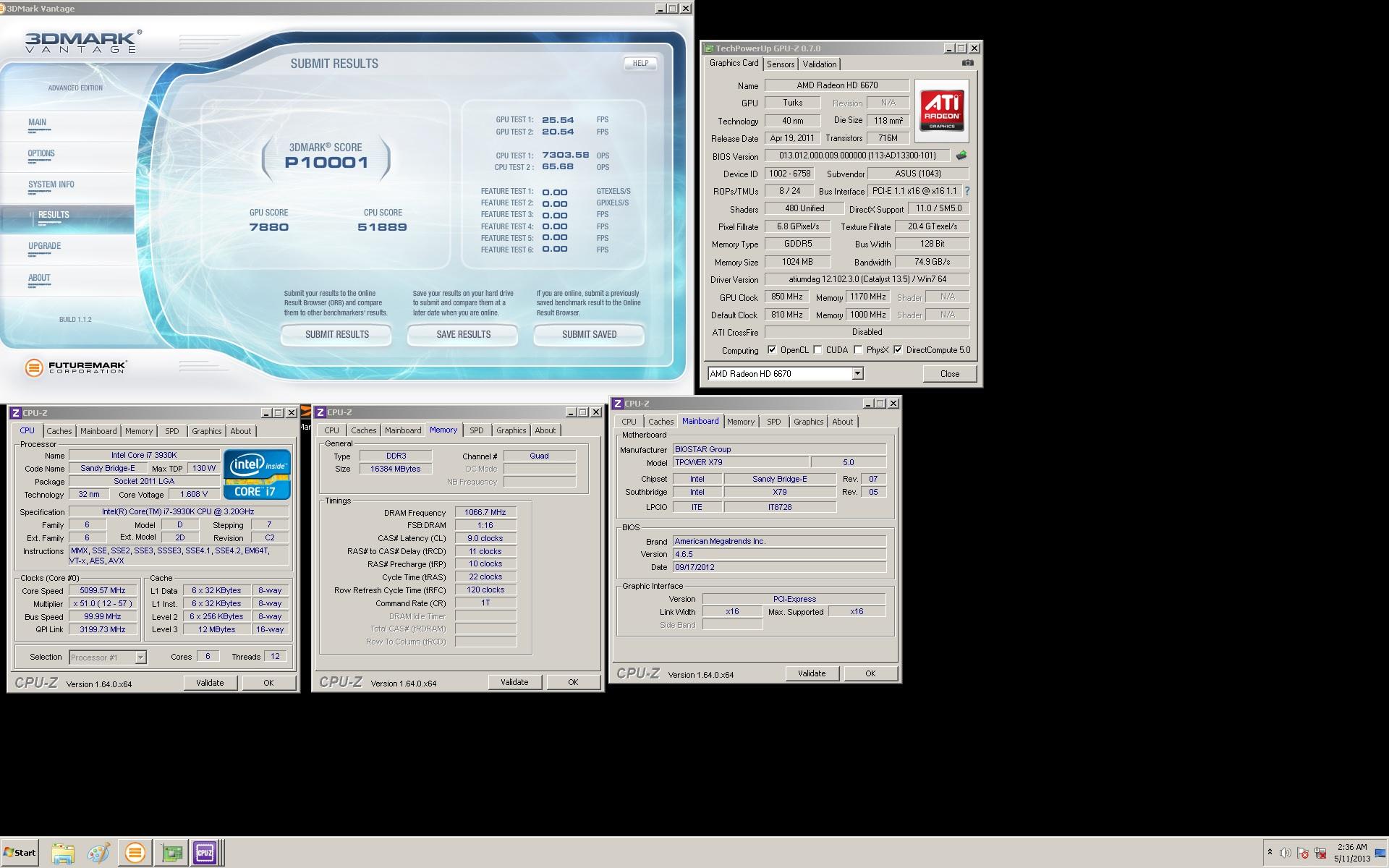
Task: Click the 3DMark Vantage logo
Action: click(83, 42)
